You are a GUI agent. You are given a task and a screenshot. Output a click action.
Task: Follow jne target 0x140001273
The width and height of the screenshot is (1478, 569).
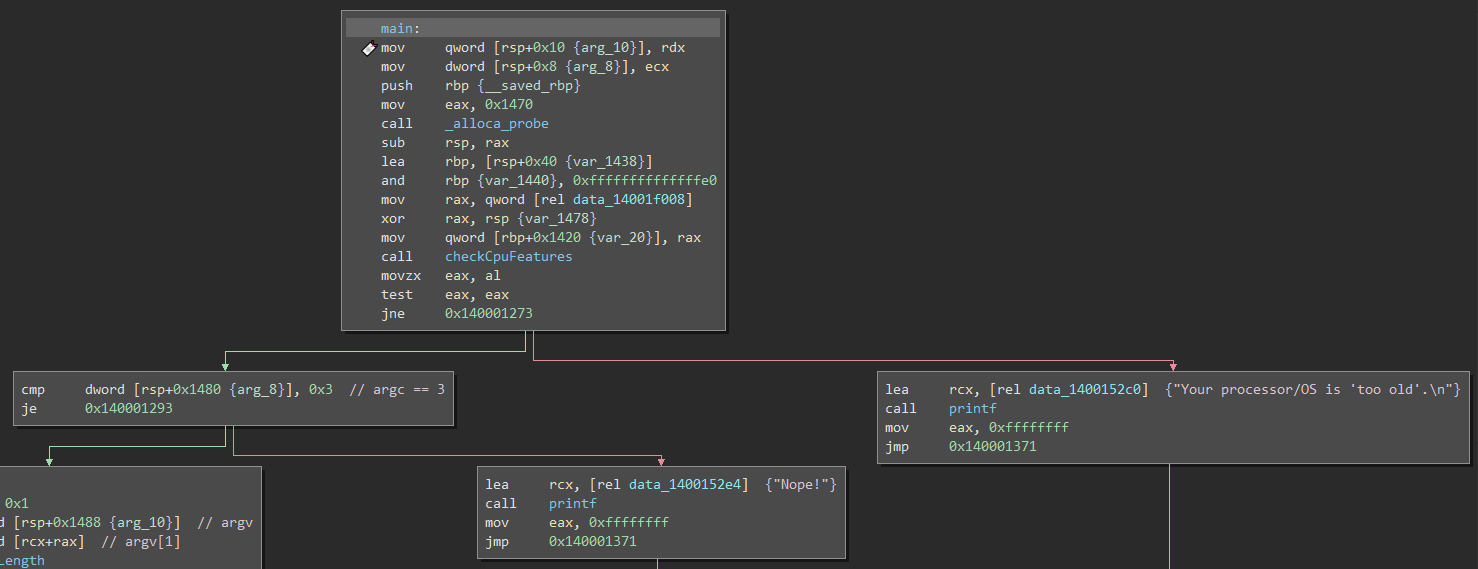489,314
